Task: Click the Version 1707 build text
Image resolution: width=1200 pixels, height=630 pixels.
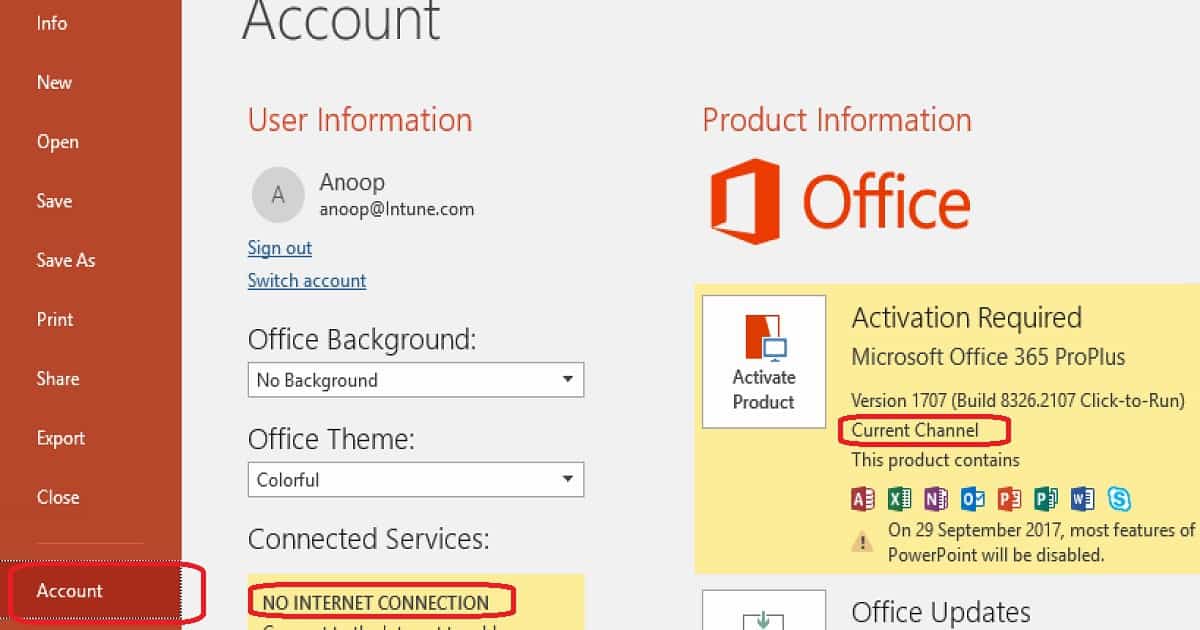Action: [x=1018, y=400]
